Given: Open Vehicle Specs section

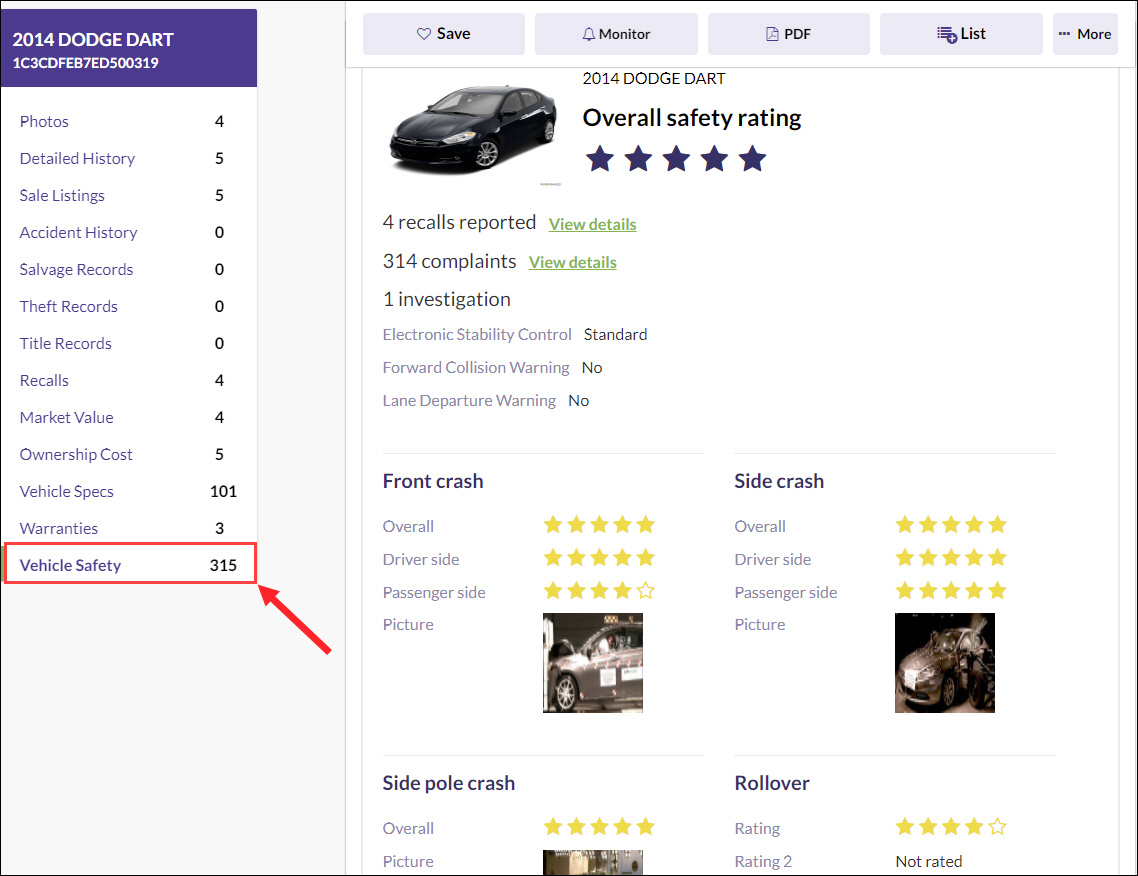Looking at the screenshot, I should [67, 491].
